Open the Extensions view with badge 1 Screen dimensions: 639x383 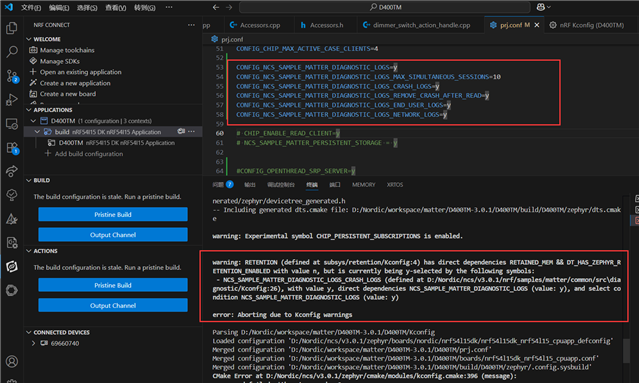click(x=12, y=147)
